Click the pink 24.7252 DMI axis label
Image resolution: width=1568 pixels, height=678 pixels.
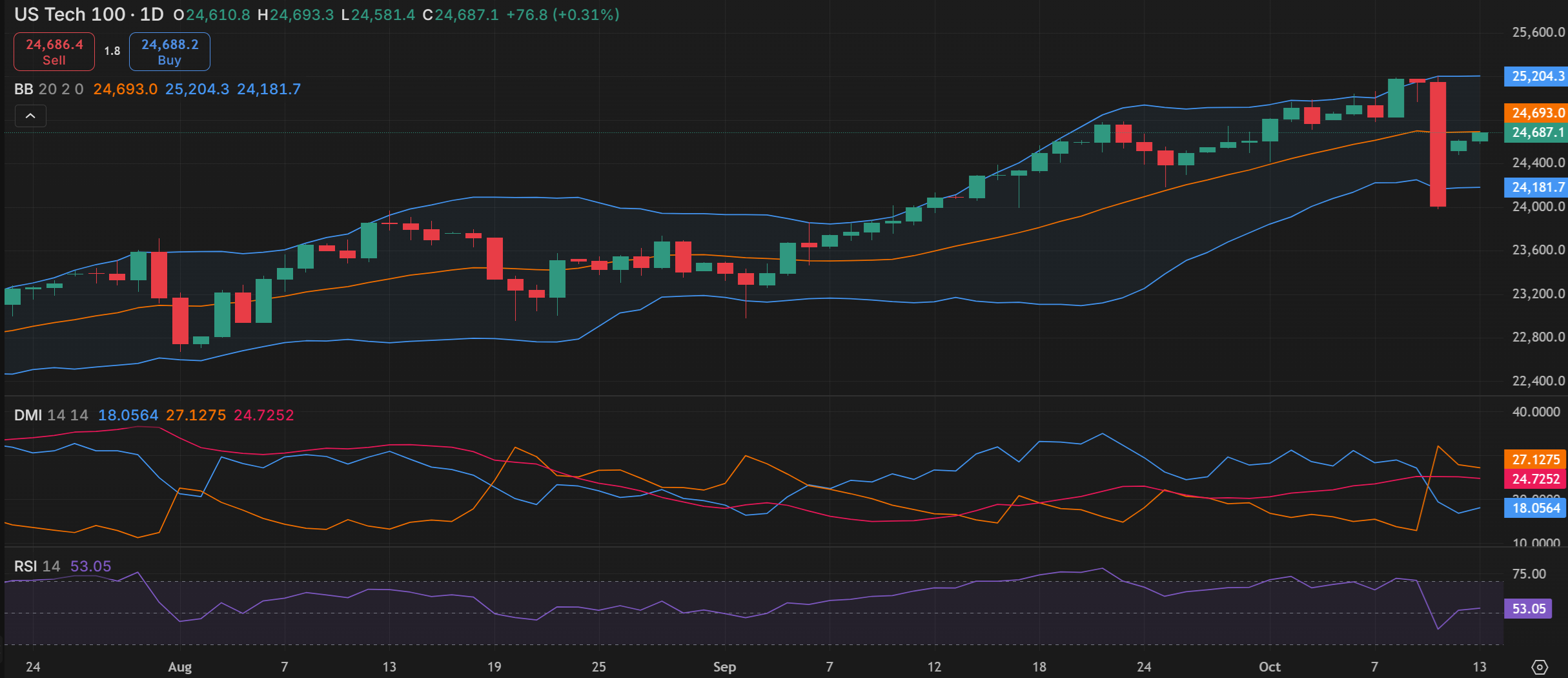coord(1536,479)
